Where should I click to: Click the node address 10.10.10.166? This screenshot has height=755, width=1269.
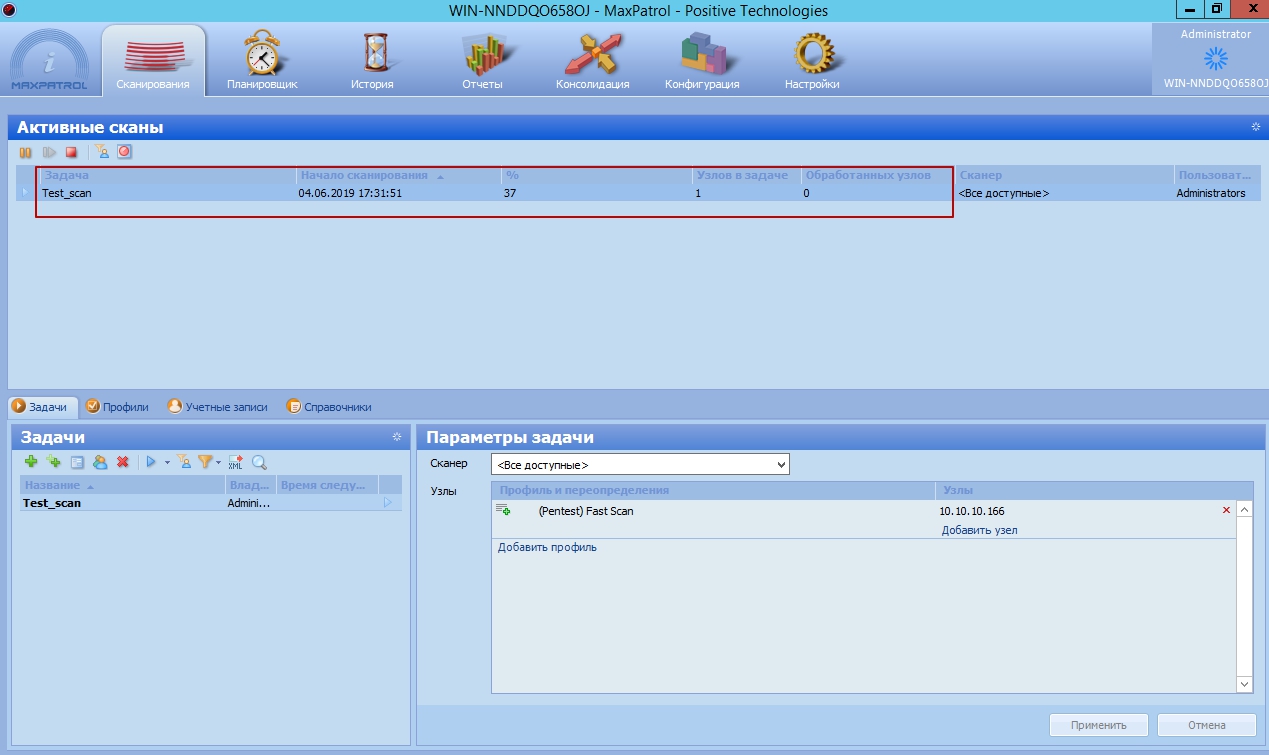[972, 511]
